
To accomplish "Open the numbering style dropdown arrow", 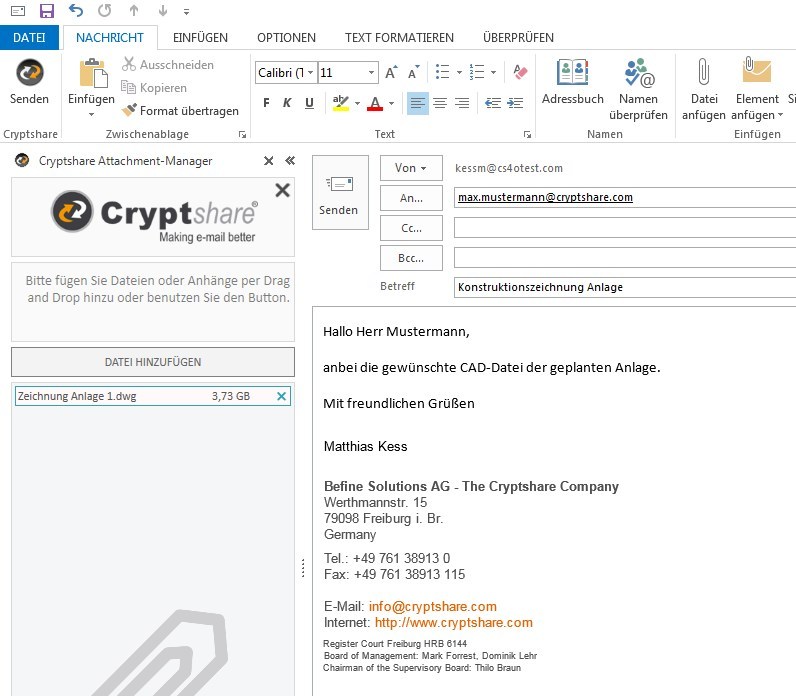I will [493, 73].
